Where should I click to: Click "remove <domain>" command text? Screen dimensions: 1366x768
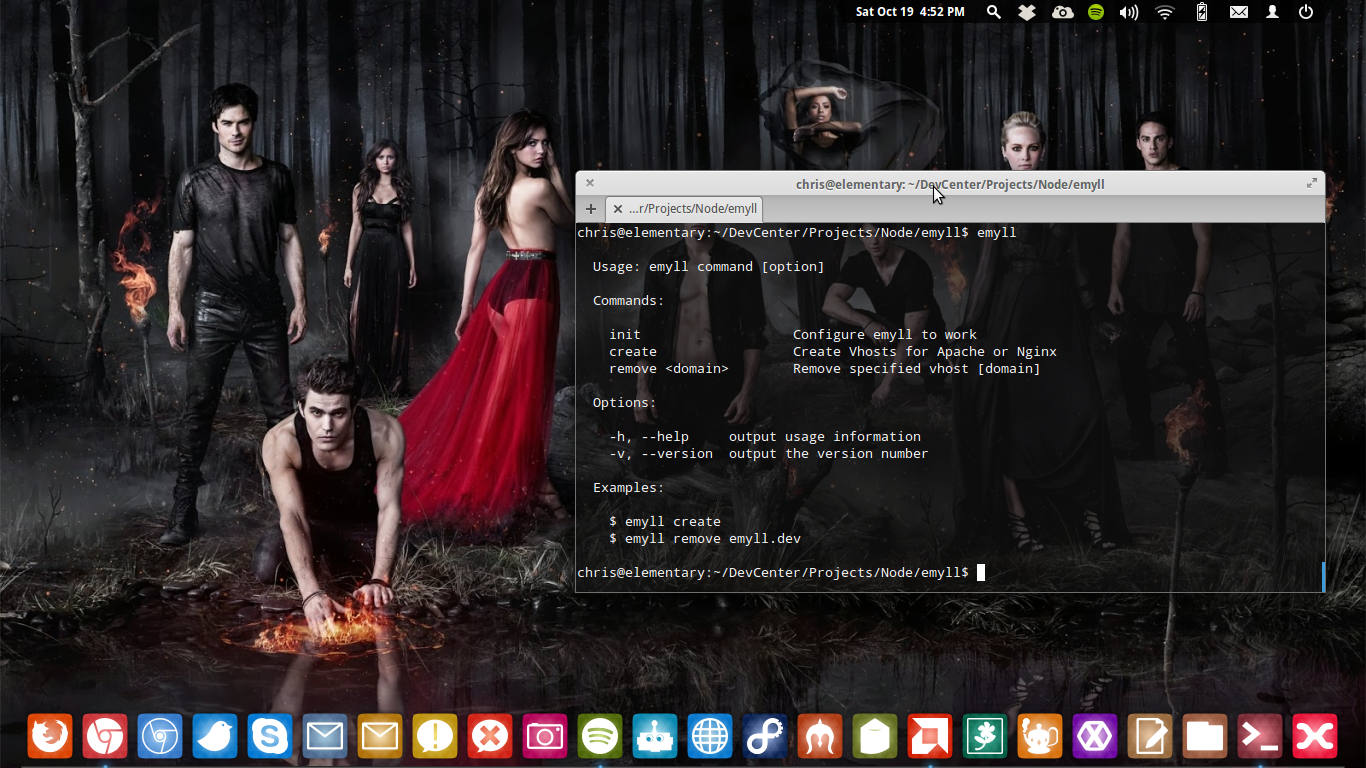[x=669, y=369]
